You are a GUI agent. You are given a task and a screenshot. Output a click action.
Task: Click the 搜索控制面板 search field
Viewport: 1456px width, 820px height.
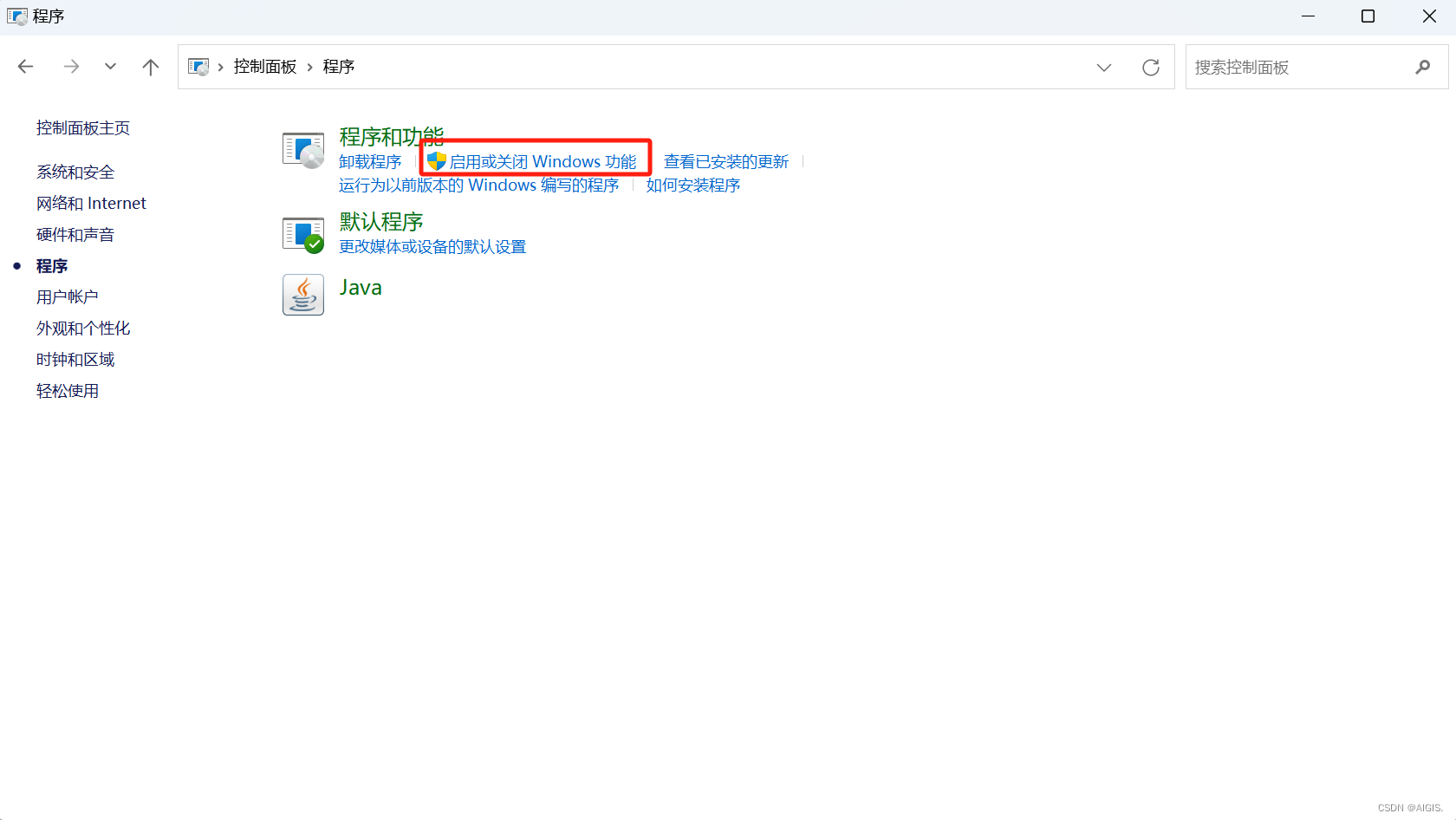[x=1316, y=67]
